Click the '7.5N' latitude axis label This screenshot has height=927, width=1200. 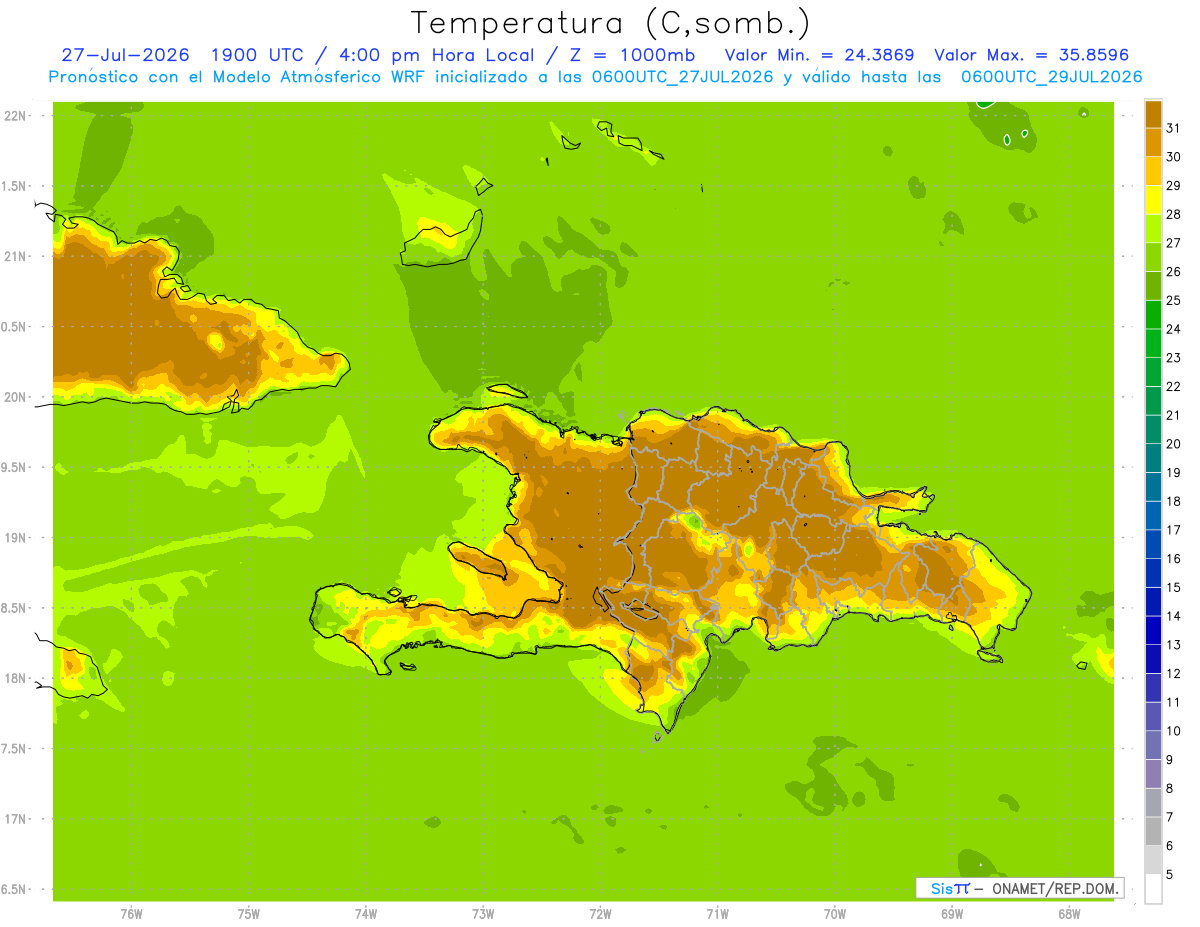(14, 749)
